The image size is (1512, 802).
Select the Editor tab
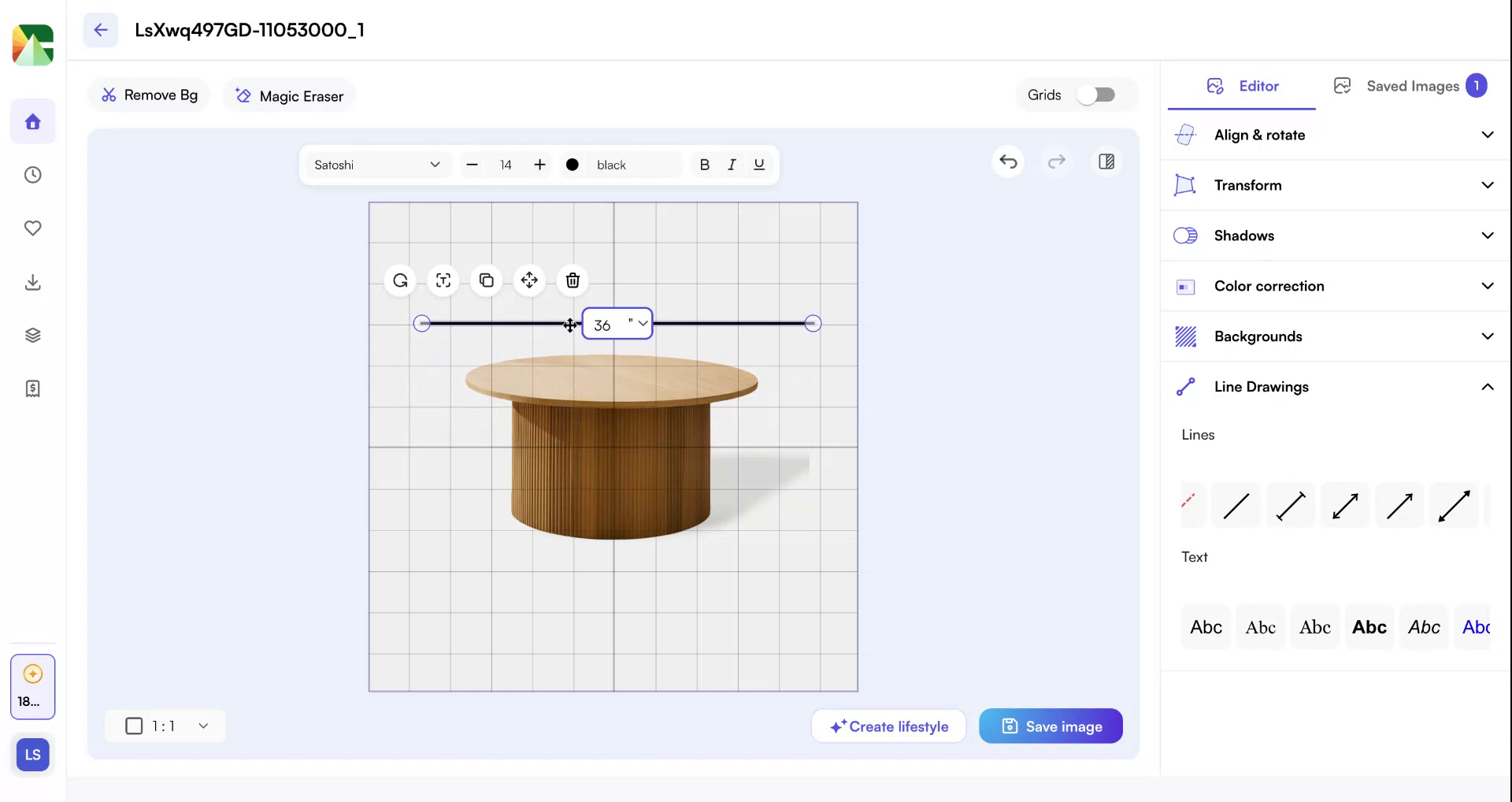(1243, 87)
